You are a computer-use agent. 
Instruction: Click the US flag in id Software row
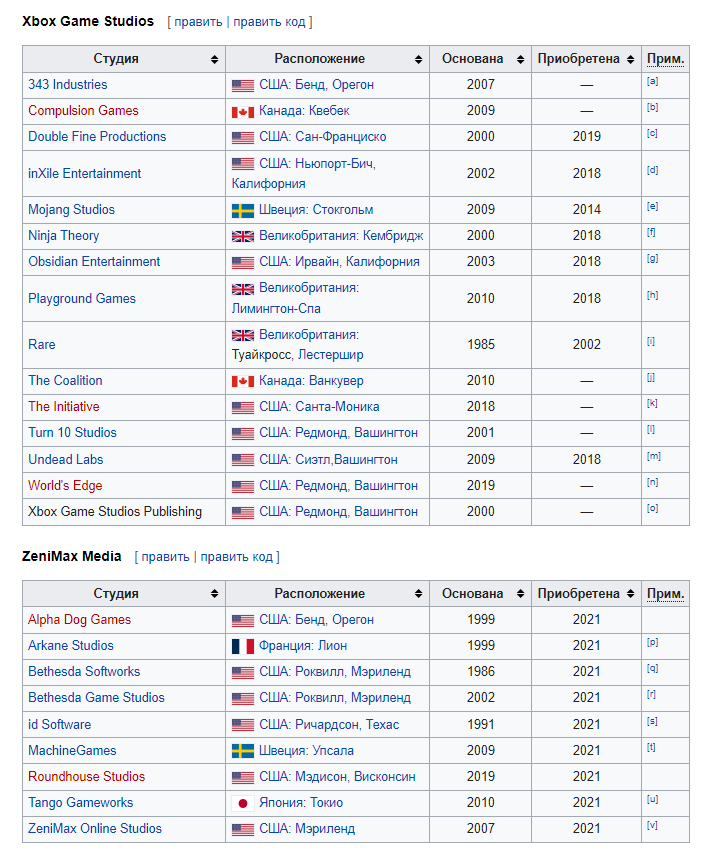[x=242, y=725]
